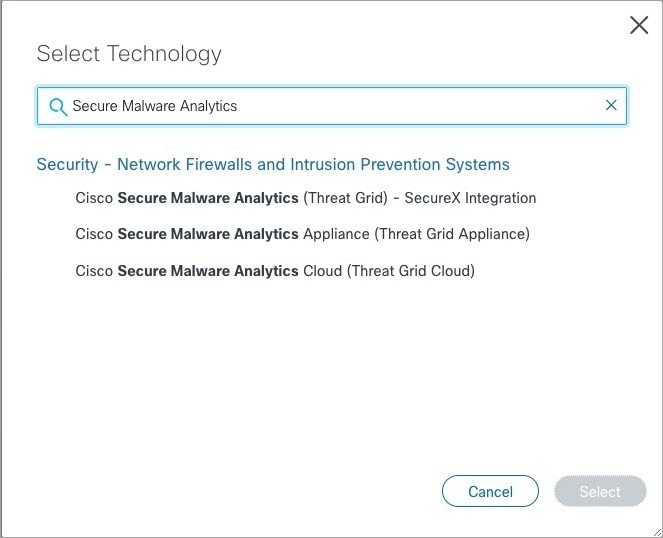Click the magnifying glass search icon

pos(58,107)
